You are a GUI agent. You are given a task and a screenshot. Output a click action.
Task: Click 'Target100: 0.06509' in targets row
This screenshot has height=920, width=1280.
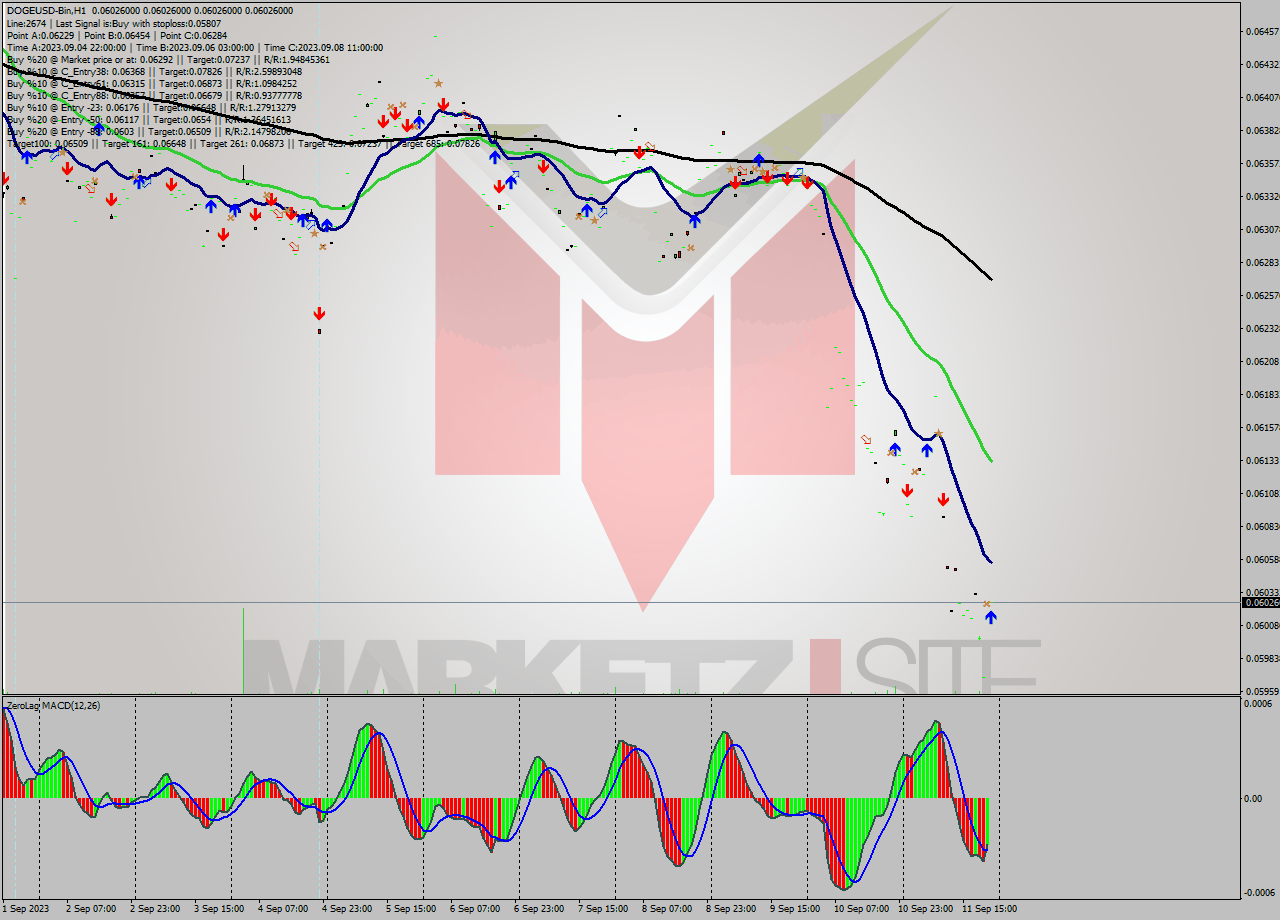click(x=50, y=143)
